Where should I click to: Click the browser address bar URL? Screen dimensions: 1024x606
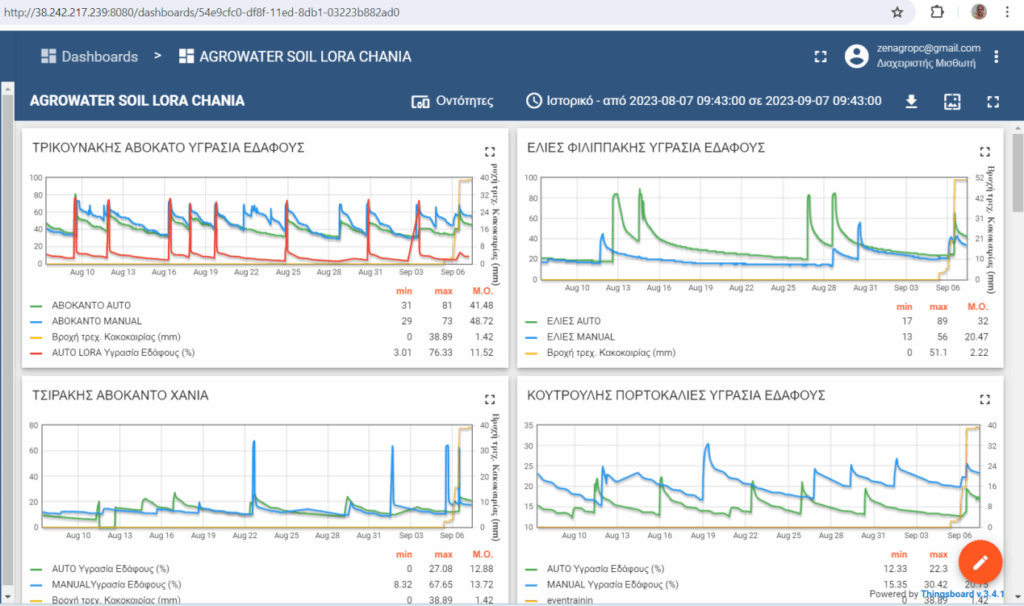(x=200, y=12)
